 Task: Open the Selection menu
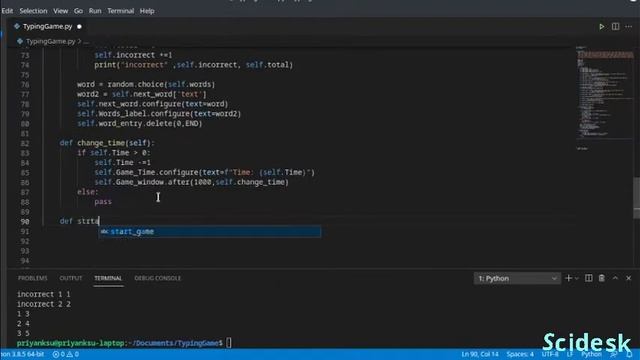click(33, 11)
